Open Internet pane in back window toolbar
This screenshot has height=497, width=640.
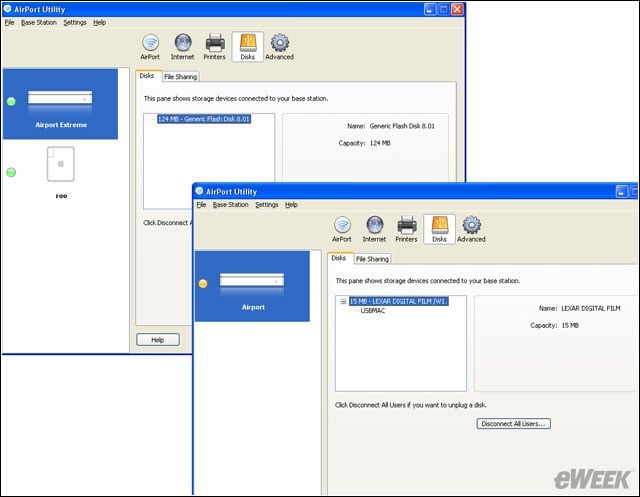pos(182,47)
